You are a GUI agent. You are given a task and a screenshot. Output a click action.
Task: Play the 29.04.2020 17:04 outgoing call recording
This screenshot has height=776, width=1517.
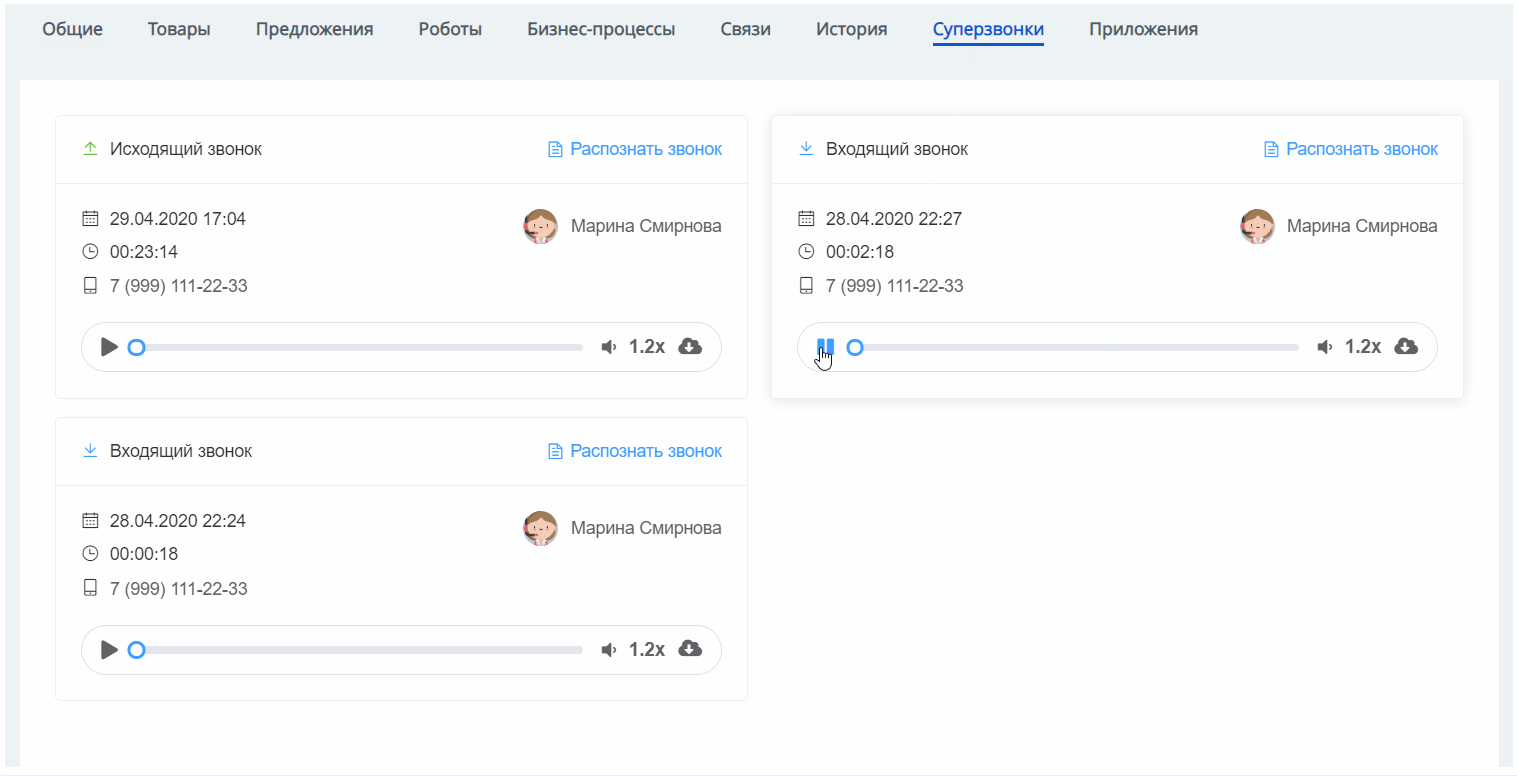click(x=110, y=347)
